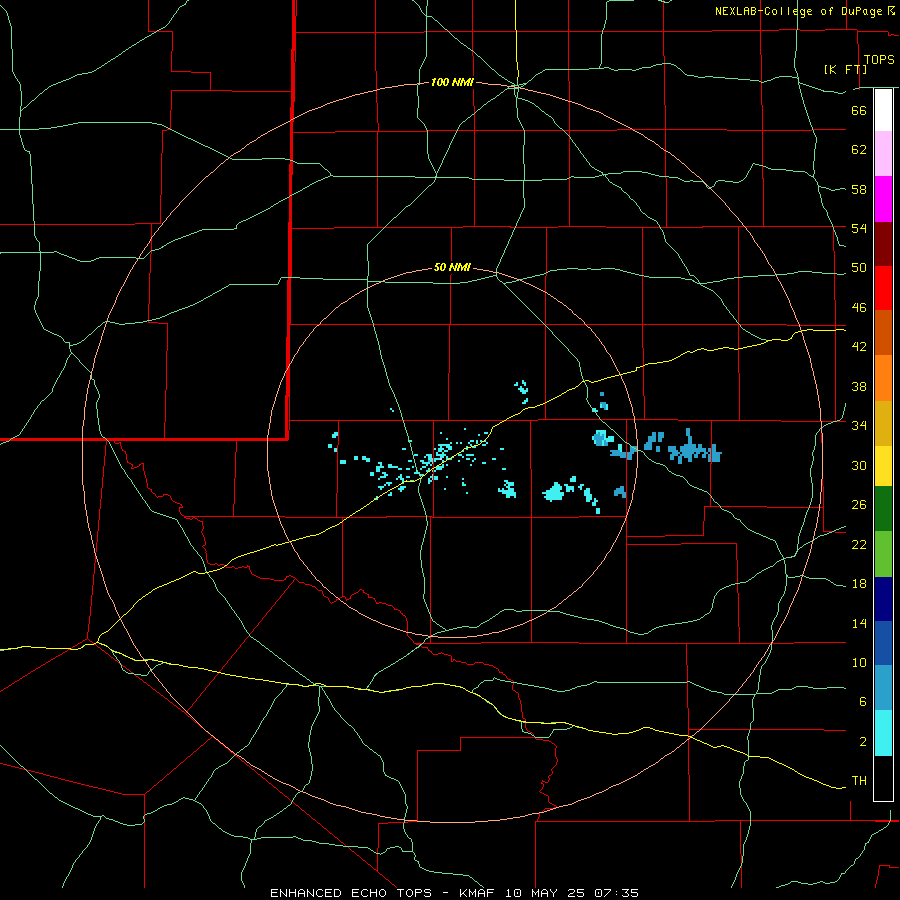Click the legend value '2'

coord(863,742)
